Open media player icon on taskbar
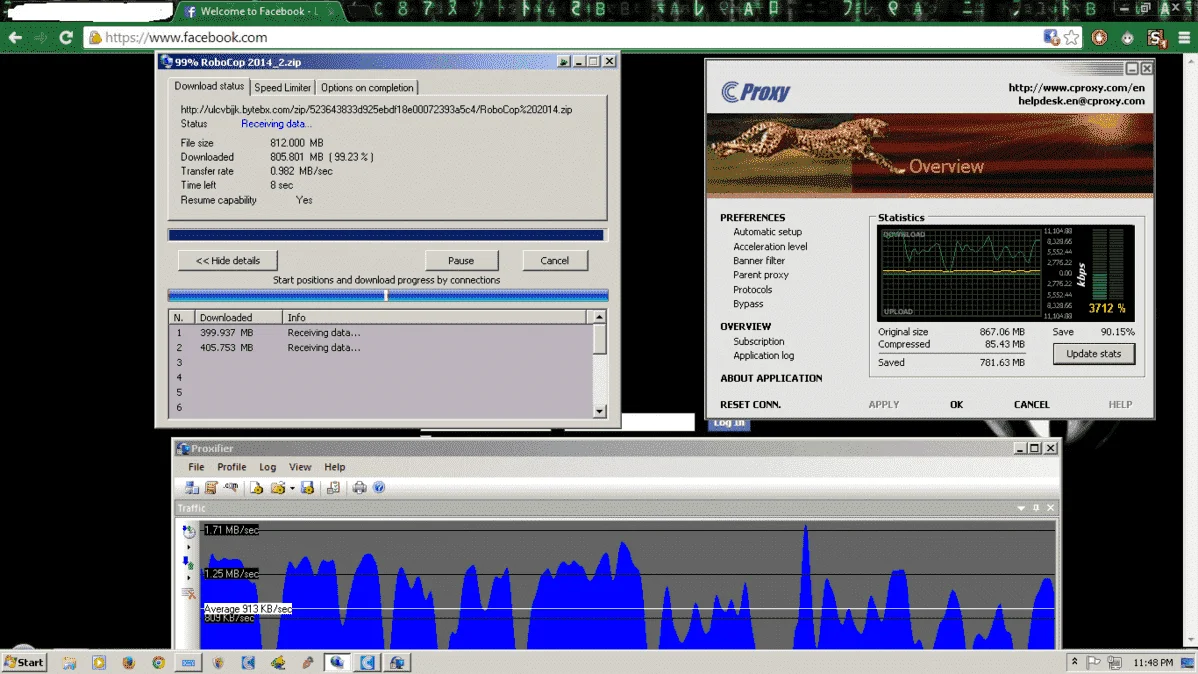 (x=99, y=663)
